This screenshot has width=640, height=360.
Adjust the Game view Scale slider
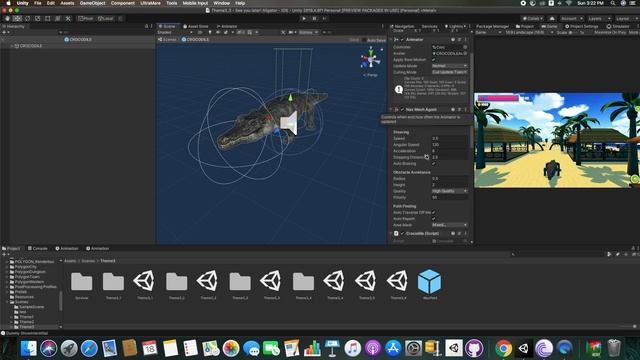click(x=575, y=33)
